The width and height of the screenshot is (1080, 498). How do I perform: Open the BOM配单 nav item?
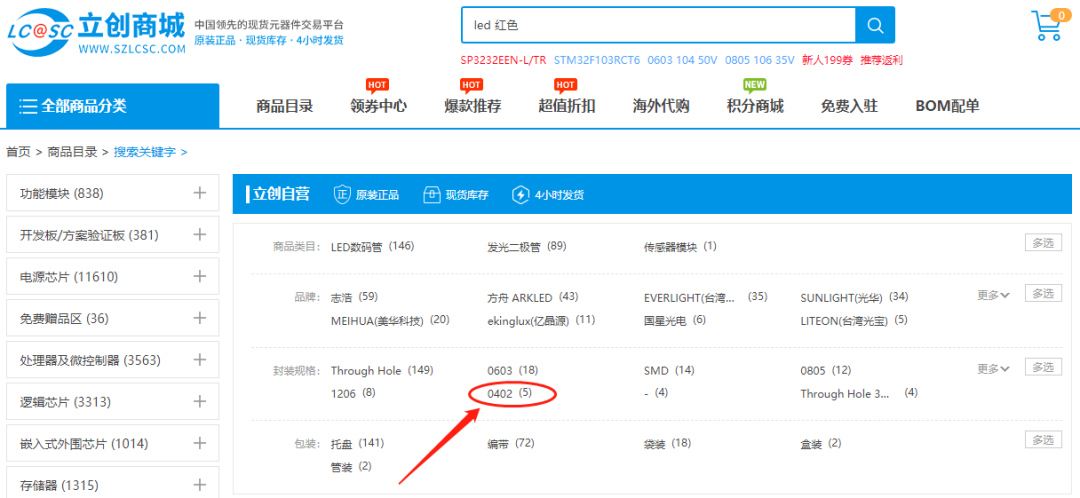(947, 106)
